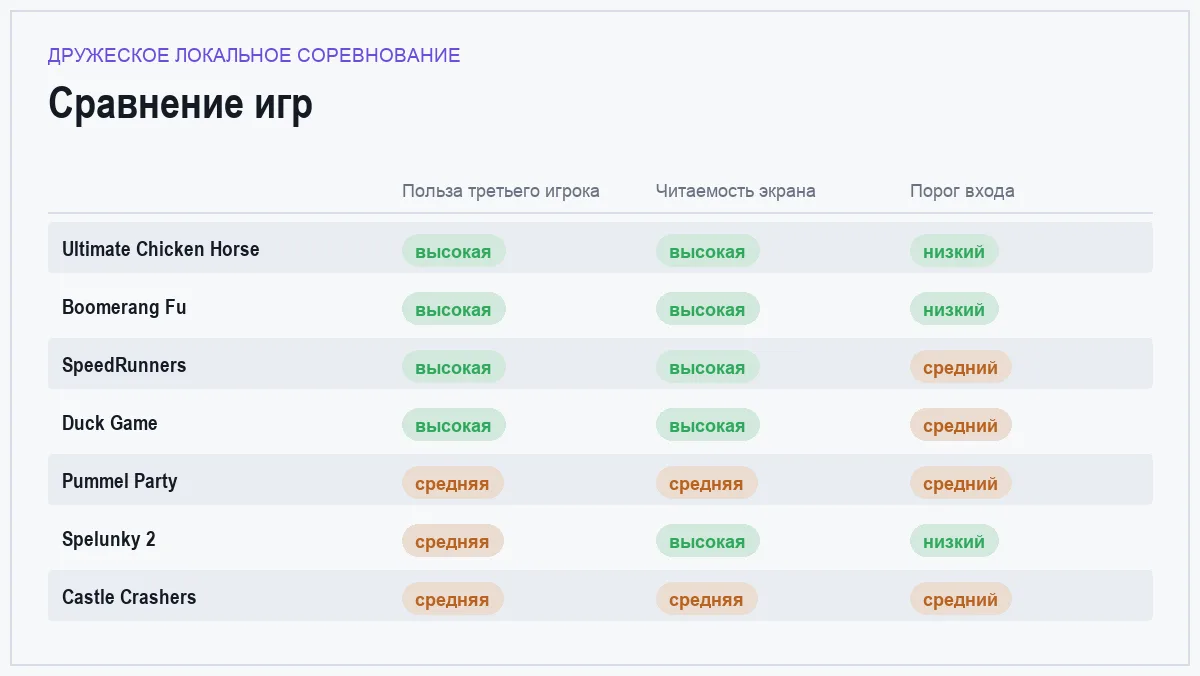The image size is (1200, 676).
Task: Click Pummel Party third-player benefit "средняя"
Action: 453,483
